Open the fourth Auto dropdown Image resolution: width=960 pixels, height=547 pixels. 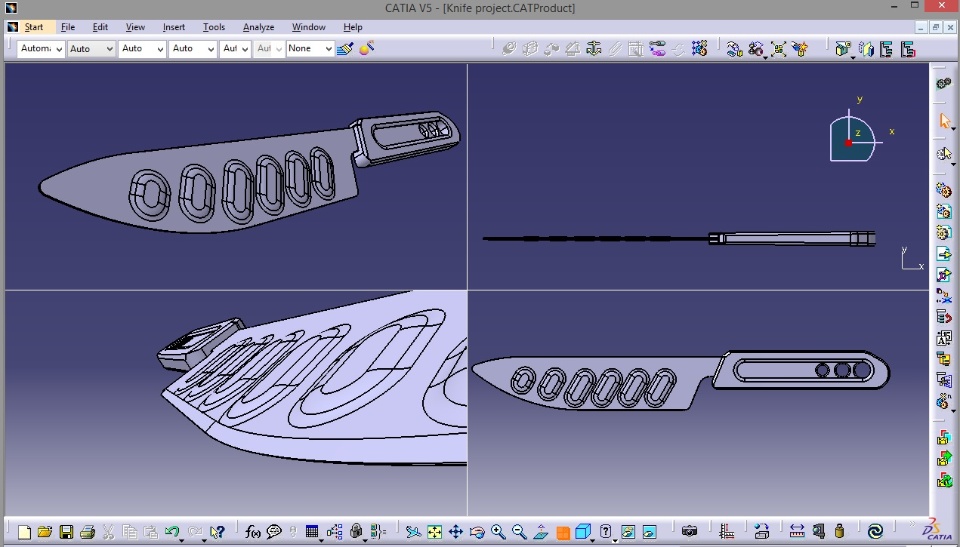pos(193,48)
